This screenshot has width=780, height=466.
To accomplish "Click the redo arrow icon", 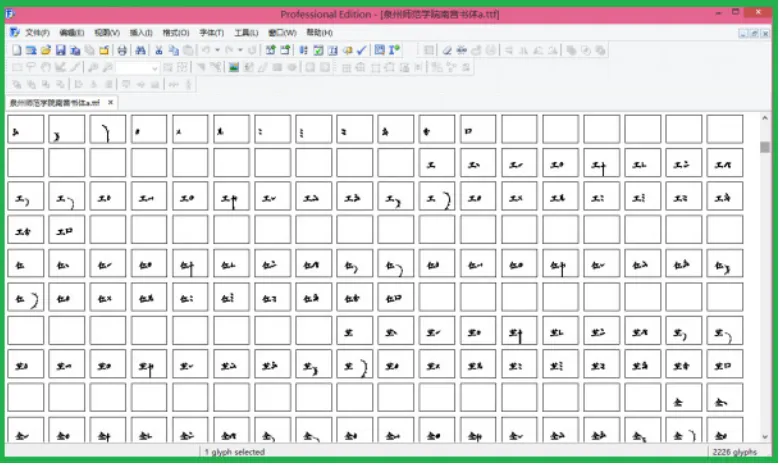I will 229,50.
